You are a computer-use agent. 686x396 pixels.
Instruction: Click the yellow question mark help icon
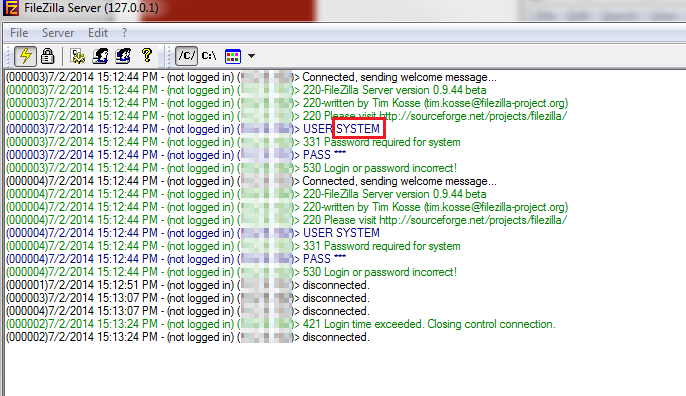(147, 56)
